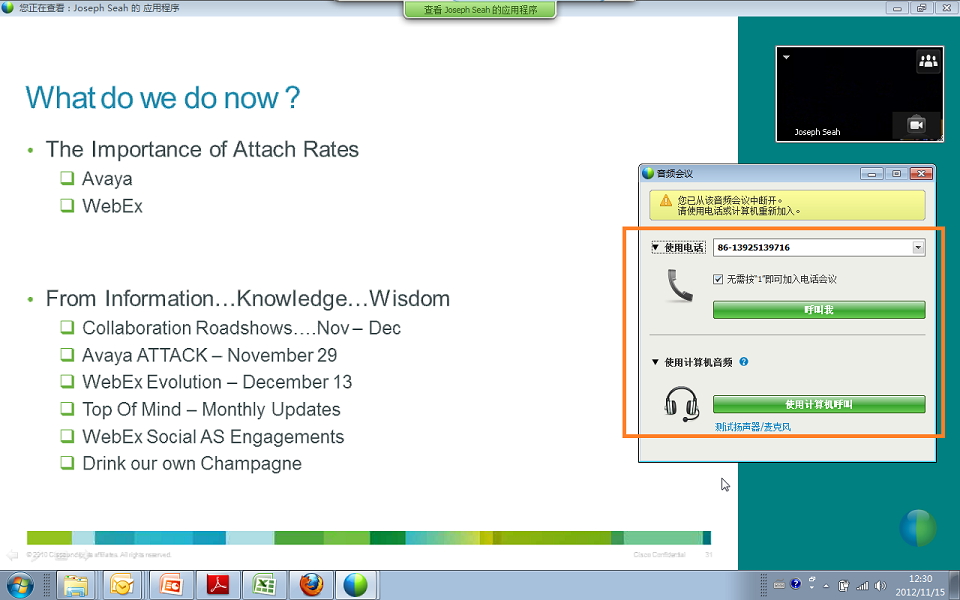Toggle the 无需按"1"即可加入电话会议 checkbox
Image resolution: width=960 pixels, height=600 pixels.
718,280
